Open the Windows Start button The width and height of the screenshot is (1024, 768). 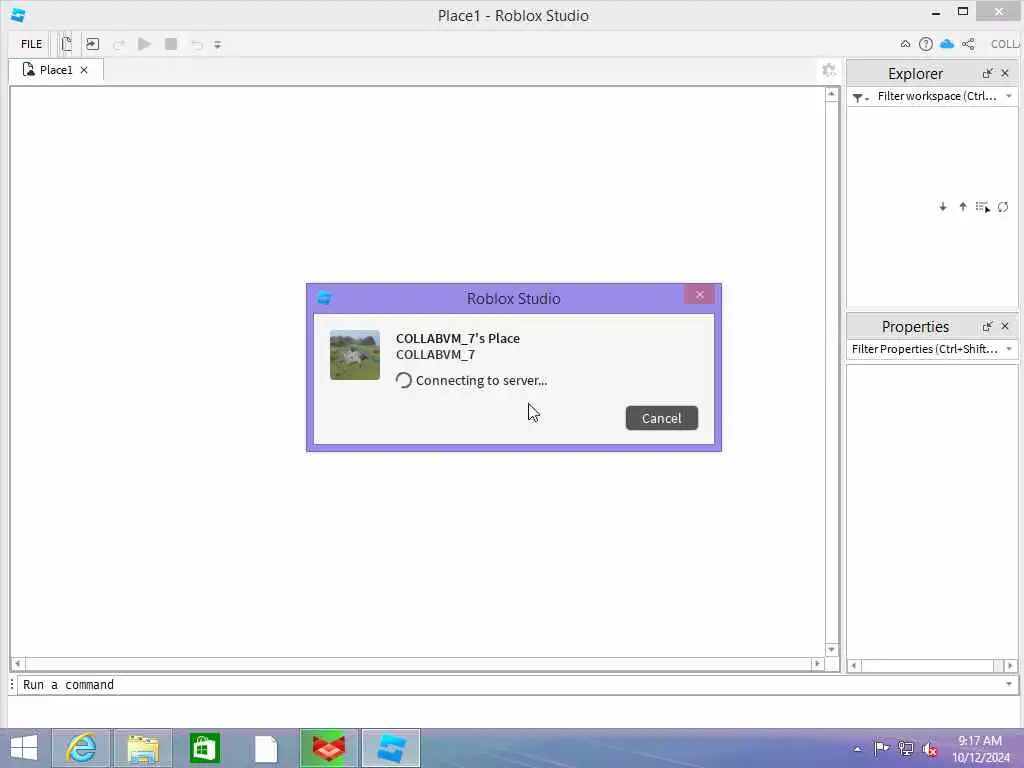click(x=24, y=748)
